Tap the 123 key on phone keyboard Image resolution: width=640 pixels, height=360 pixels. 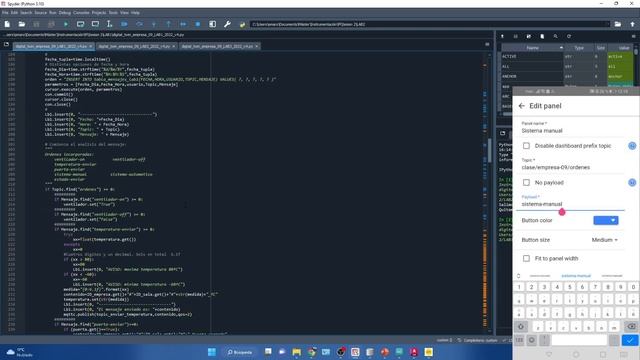(519, 340)
